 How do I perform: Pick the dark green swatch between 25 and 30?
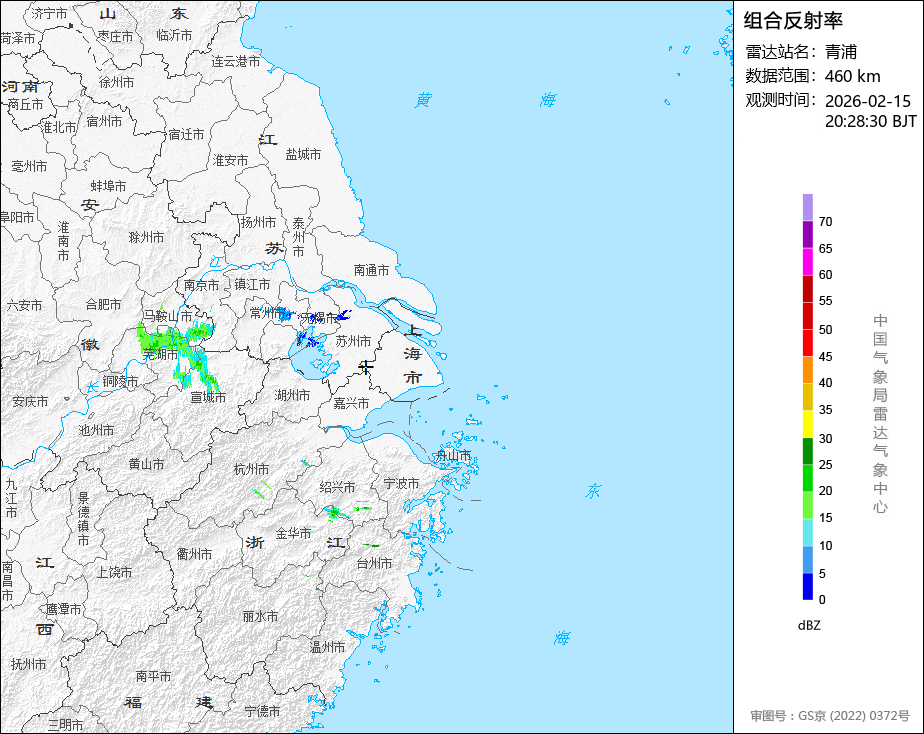tap(807, 451)
